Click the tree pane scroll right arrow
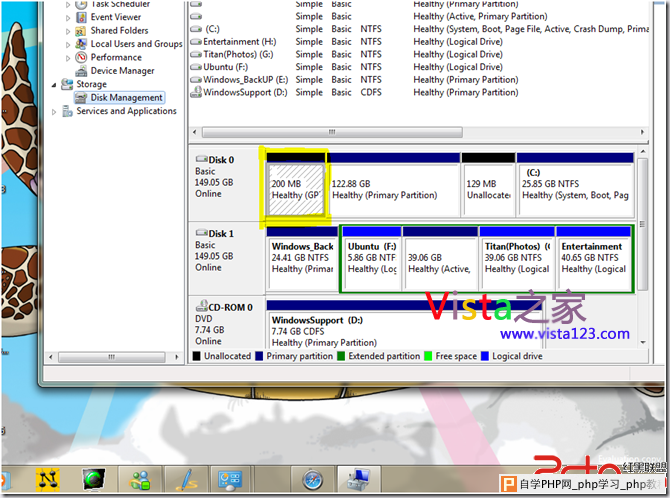The image size is (670, 498). click(x=176, y=357)
